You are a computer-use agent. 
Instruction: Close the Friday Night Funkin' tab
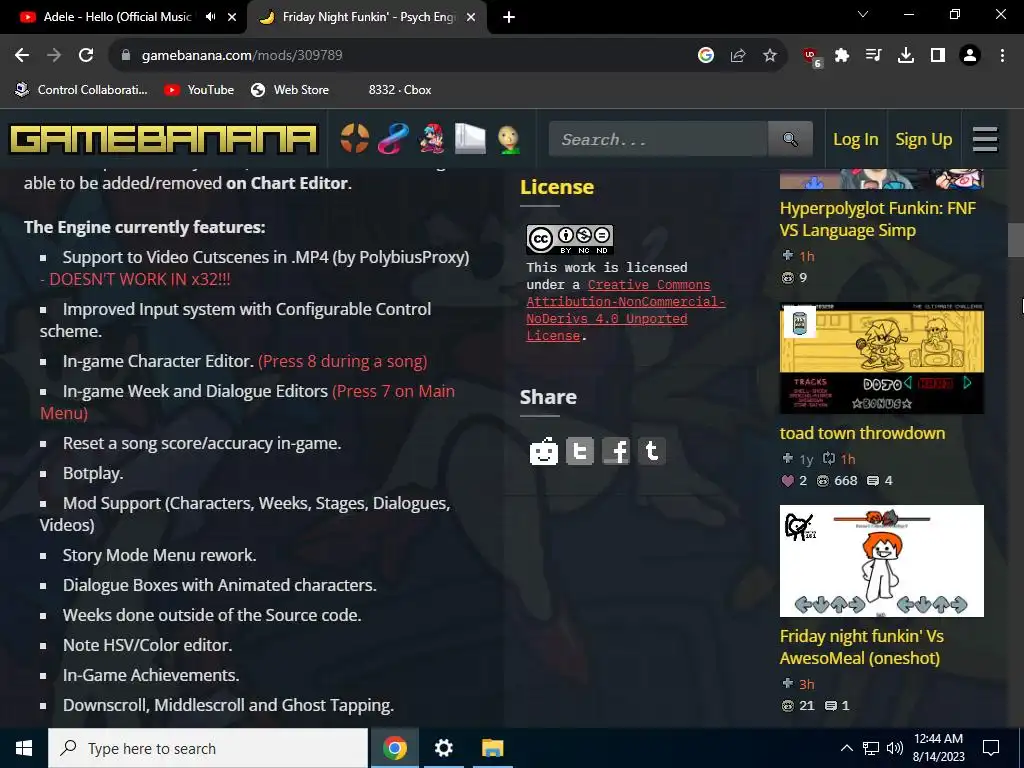[471, 18]
